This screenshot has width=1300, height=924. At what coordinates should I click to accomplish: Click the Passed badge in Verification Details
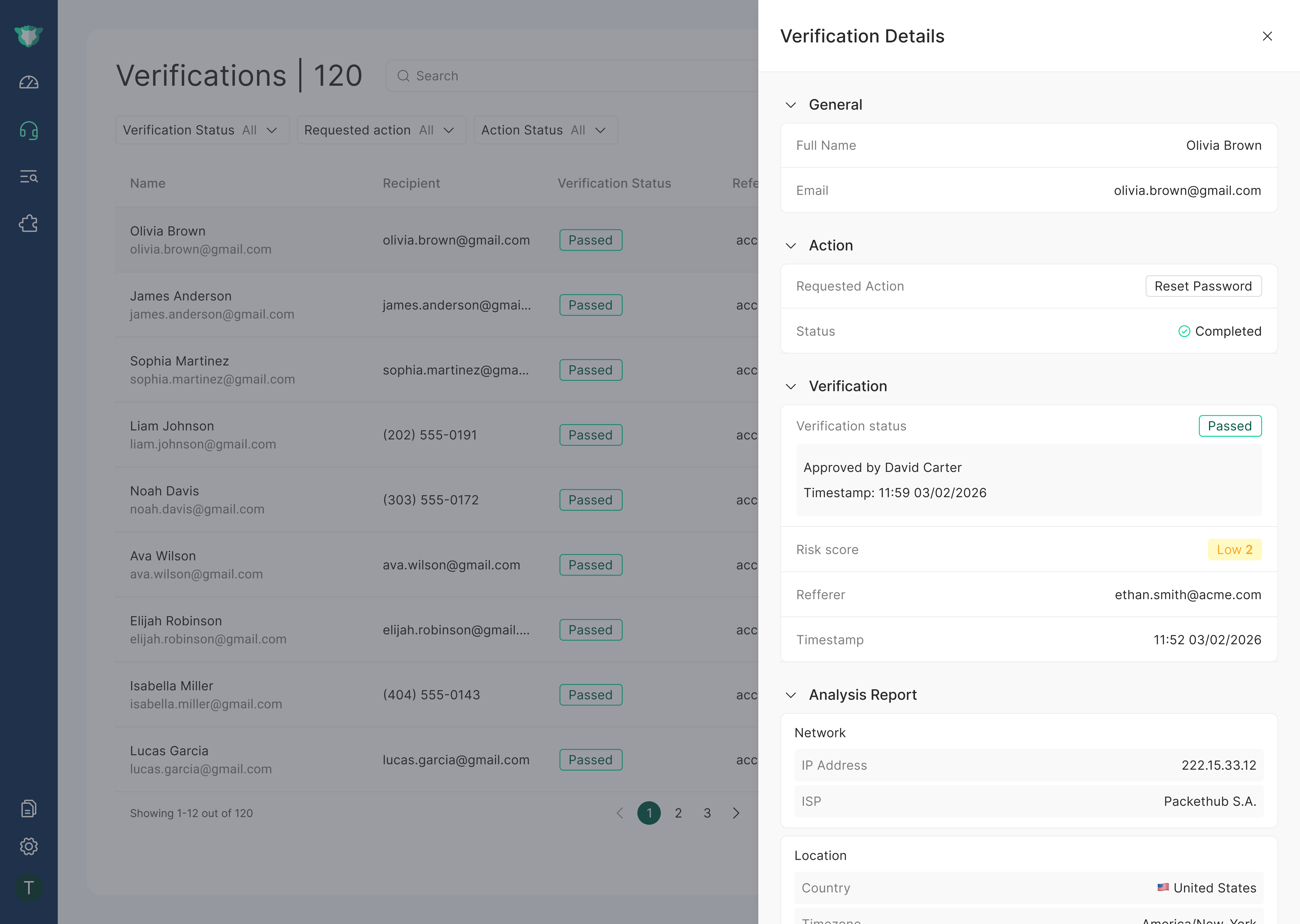1230,426
